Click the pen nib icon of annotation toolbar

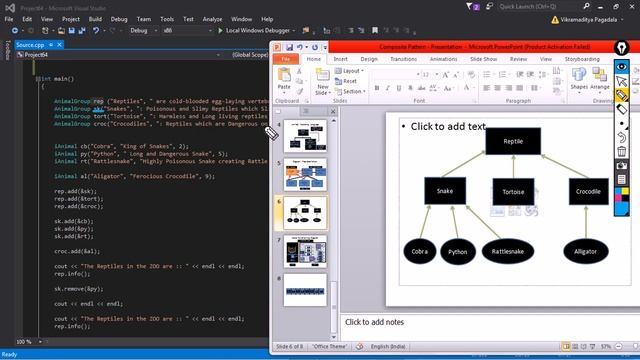(621, 48)
